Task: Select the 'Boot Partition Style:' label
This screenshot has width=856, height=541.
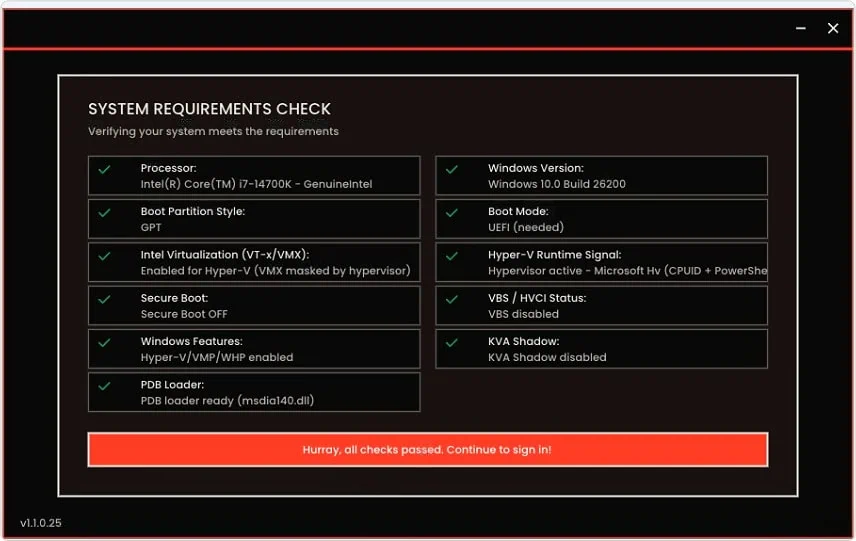Action: (193, 211)
